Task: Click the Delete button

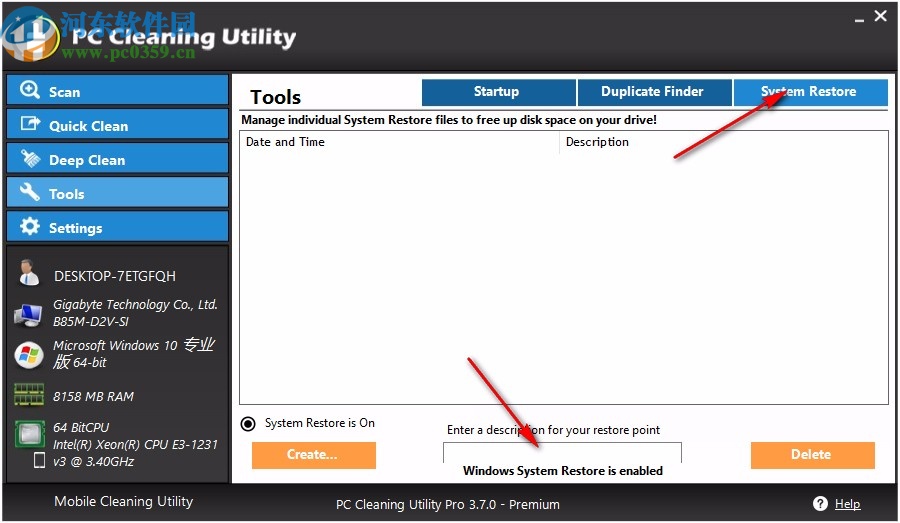Action: click(812, 455)
